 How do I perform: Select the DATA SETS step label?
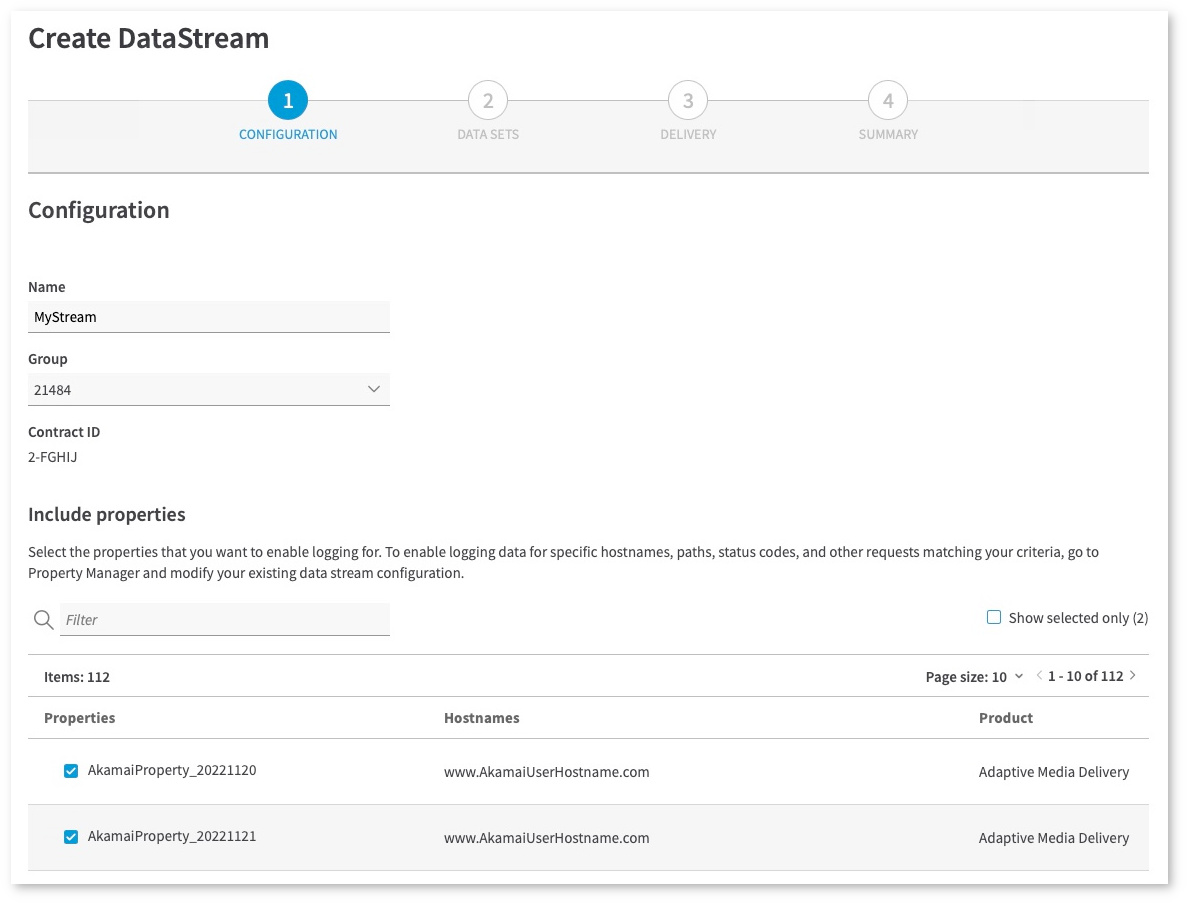point(488,134)
